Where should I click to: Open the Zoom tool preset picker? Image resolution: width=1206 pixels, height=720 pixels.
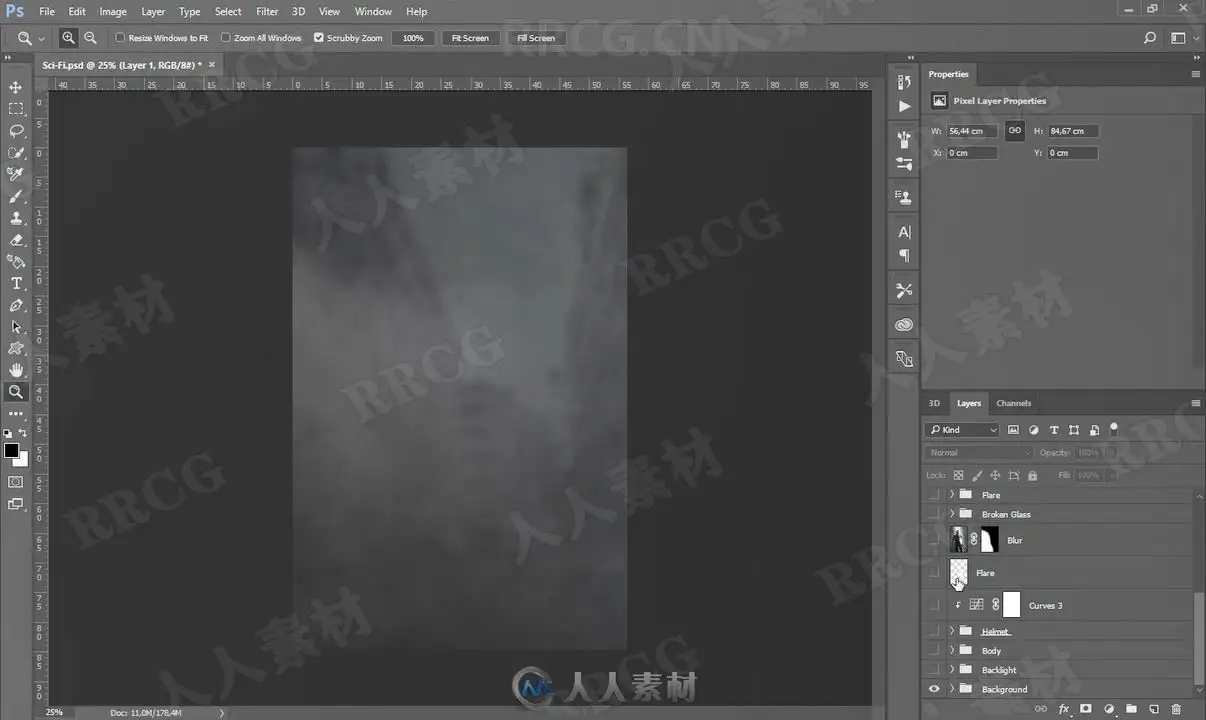coord(30,38)
